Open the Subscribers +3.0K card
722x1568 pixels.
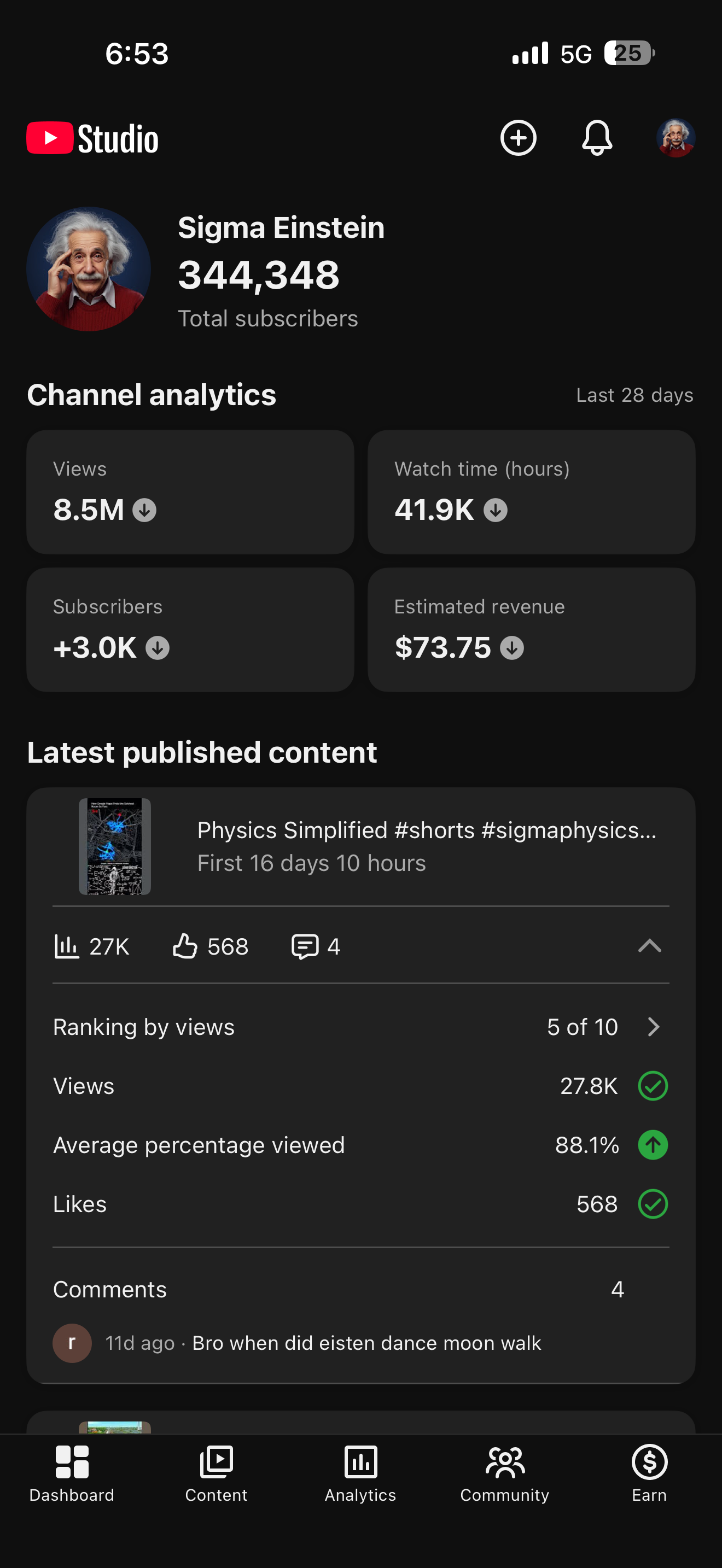pyautogui.click(x=190, y=629)
